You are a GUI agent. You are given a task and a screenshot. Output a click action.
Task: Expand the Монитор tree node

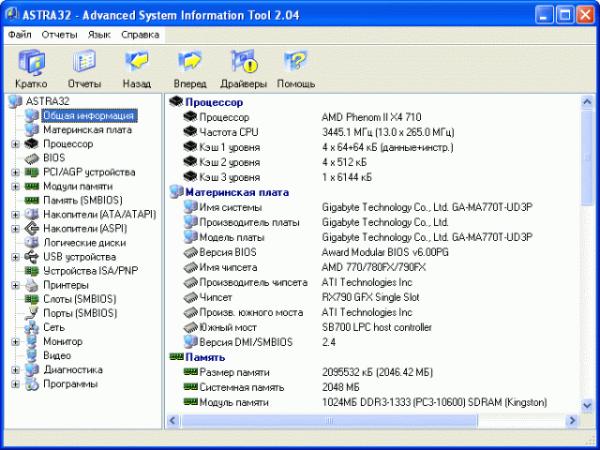tap(15, 341)
